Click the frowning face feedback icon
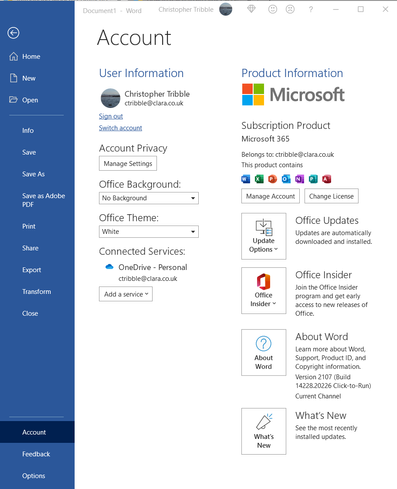 [290, 9]
